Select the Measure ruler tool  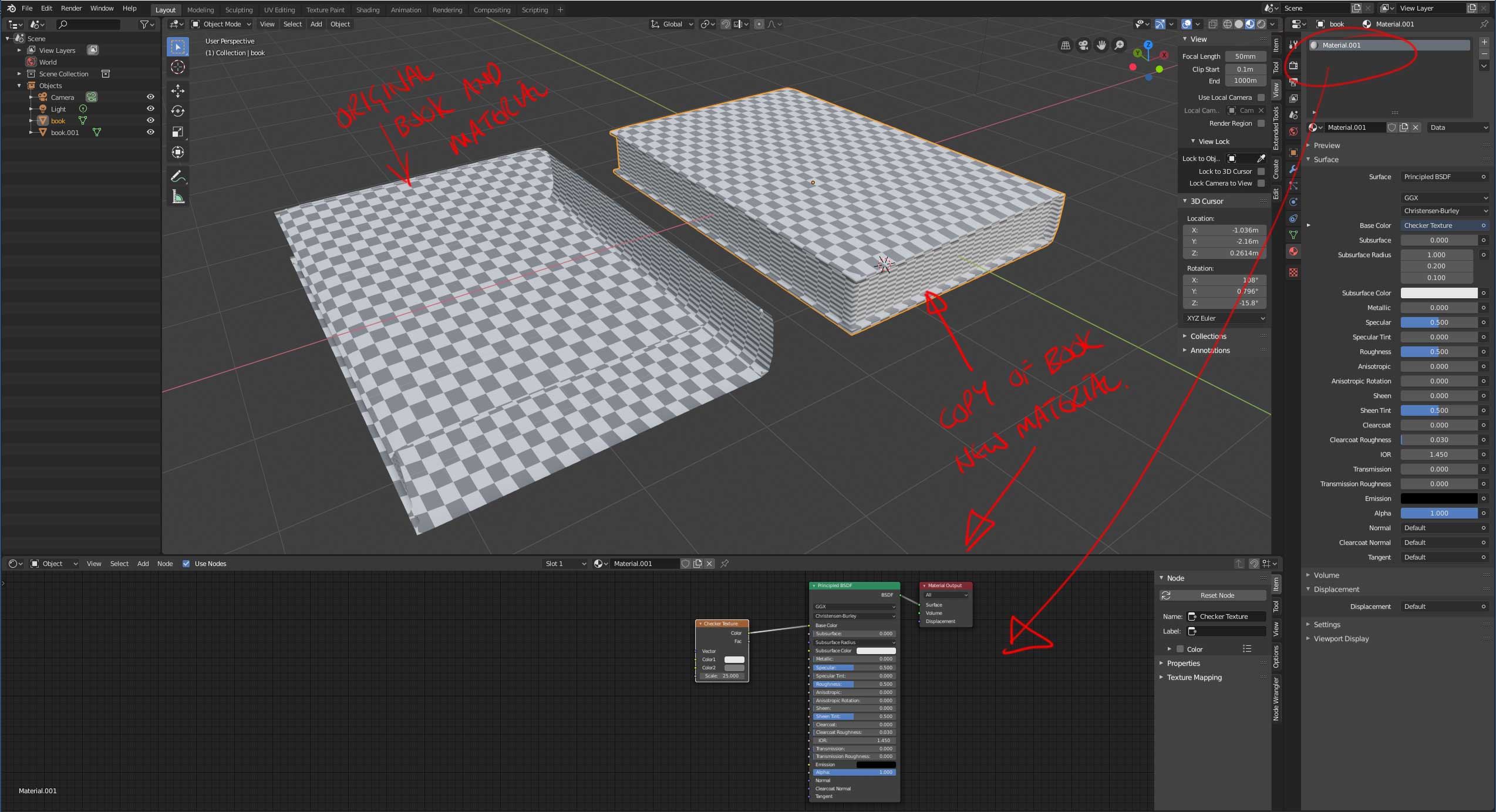point(178,197)
